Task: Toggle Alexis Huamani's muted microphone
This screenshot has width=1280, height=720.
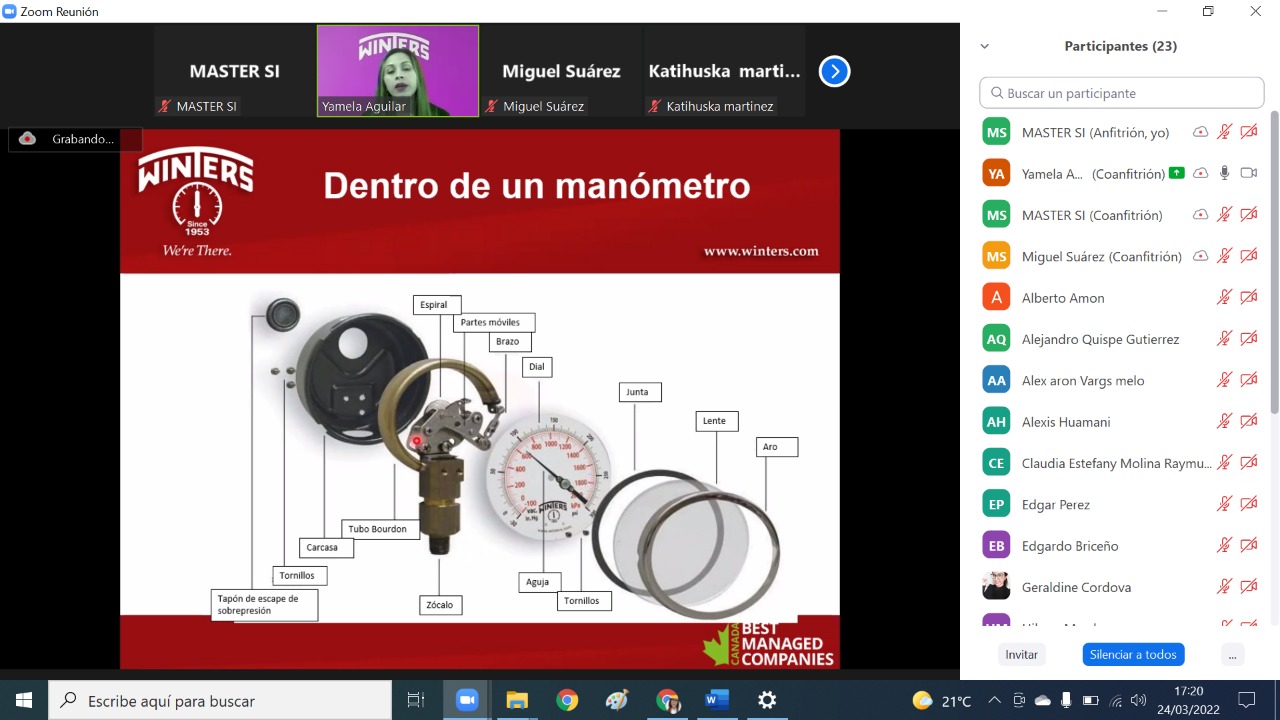Action: tap(1224, 421)
